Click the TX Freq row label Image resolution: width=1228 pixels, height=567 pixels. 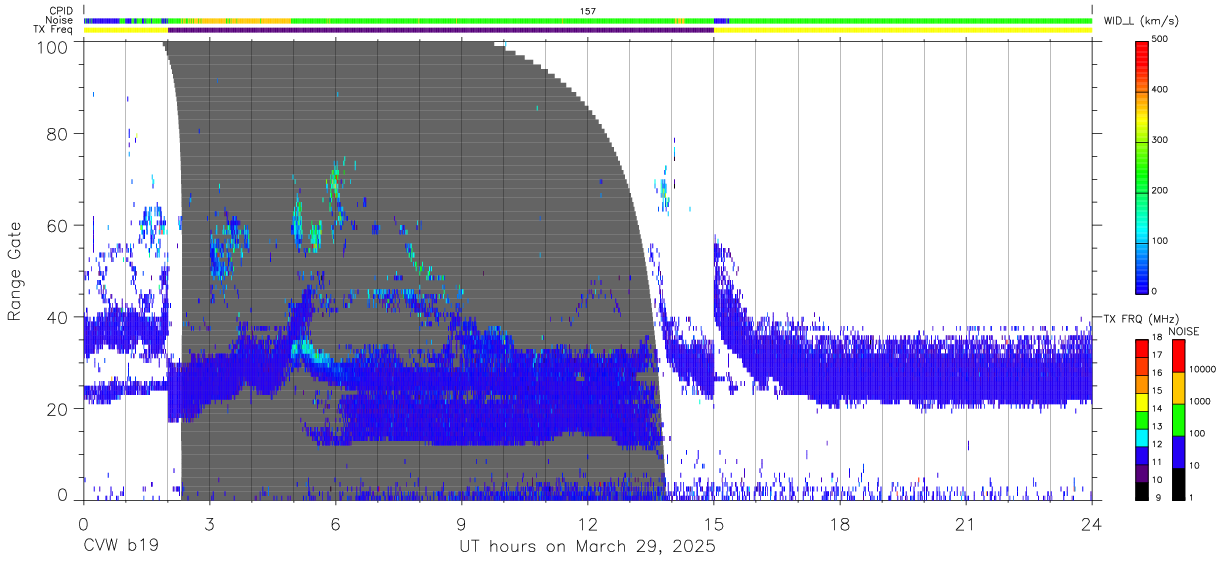click(53, 30)
